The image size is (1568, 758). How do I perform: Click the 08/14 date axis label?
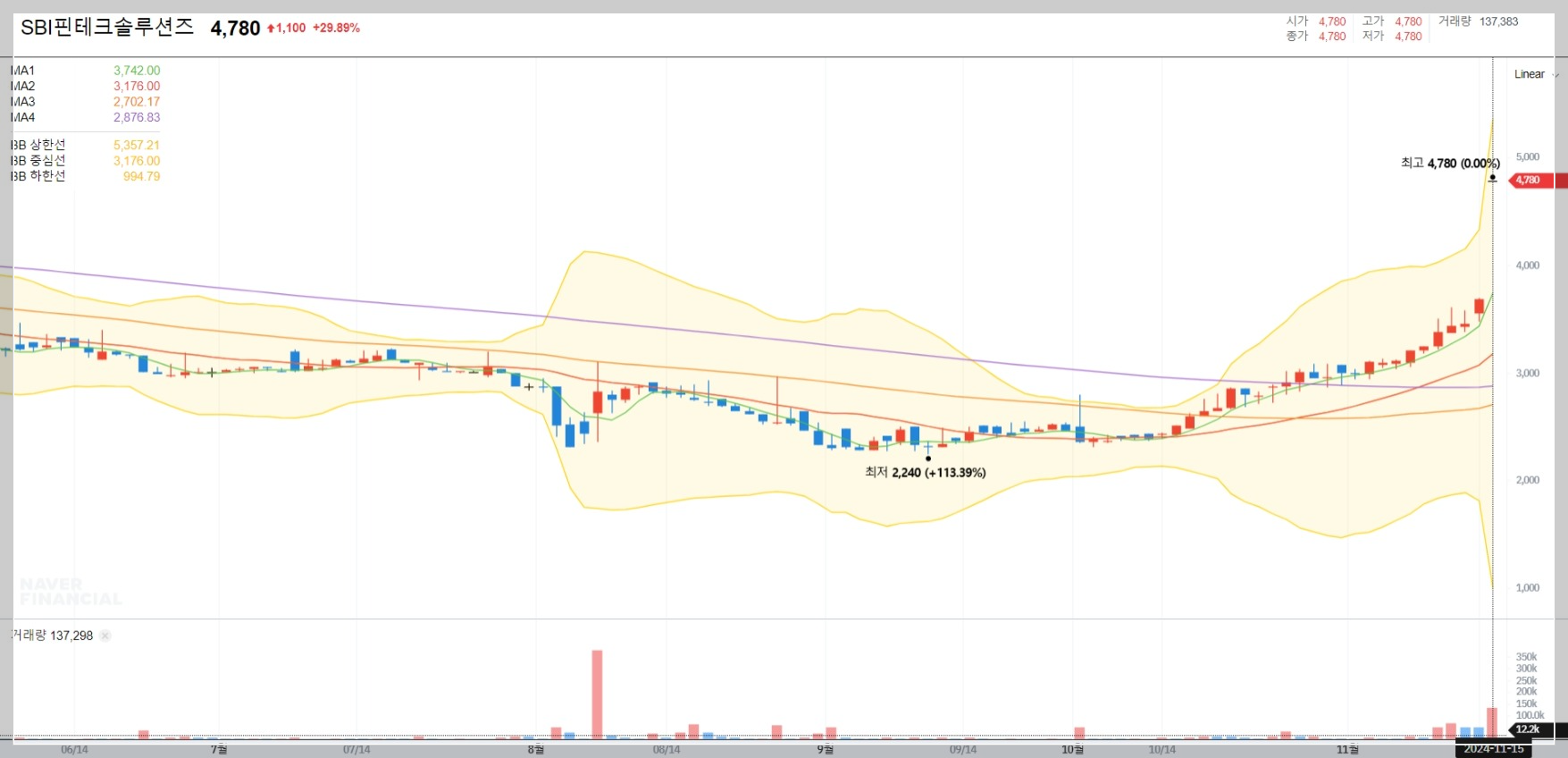(666, 750)
